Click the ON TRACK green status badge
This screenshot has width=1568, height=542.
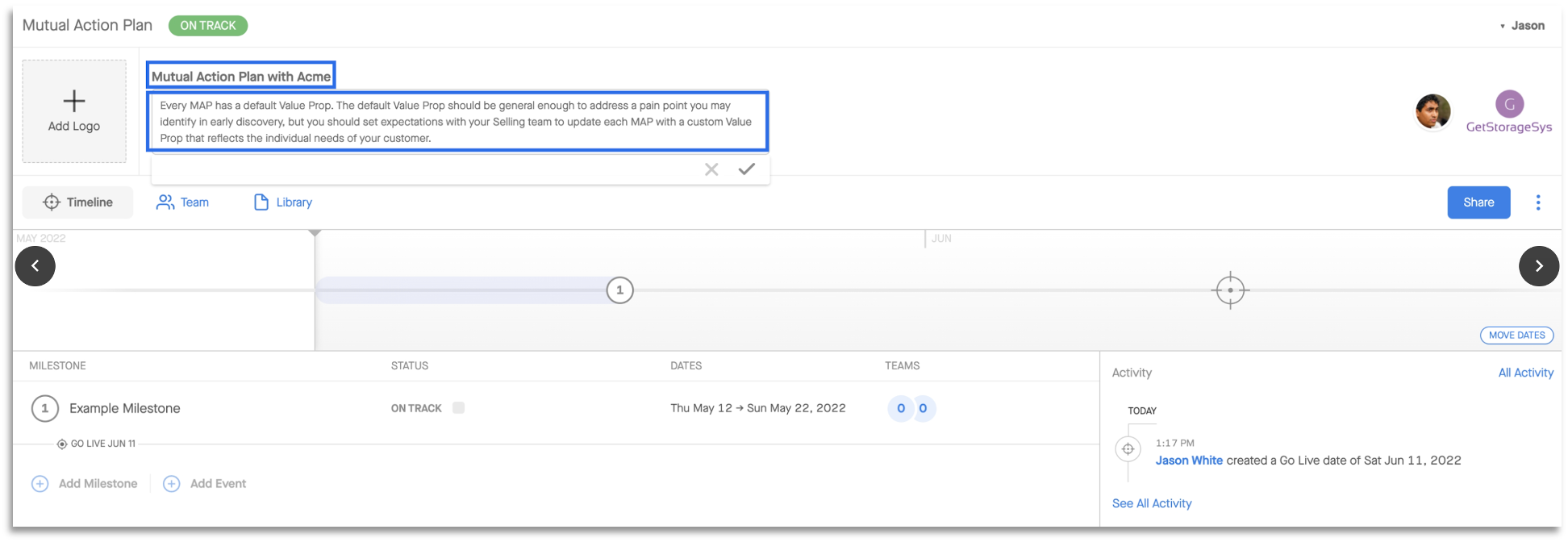pos(208,26)
